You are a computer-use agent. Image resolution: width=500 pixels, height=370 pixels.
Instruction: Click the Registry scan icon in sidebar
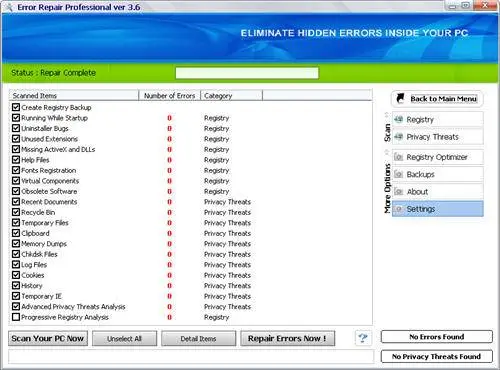pos(398,119)
